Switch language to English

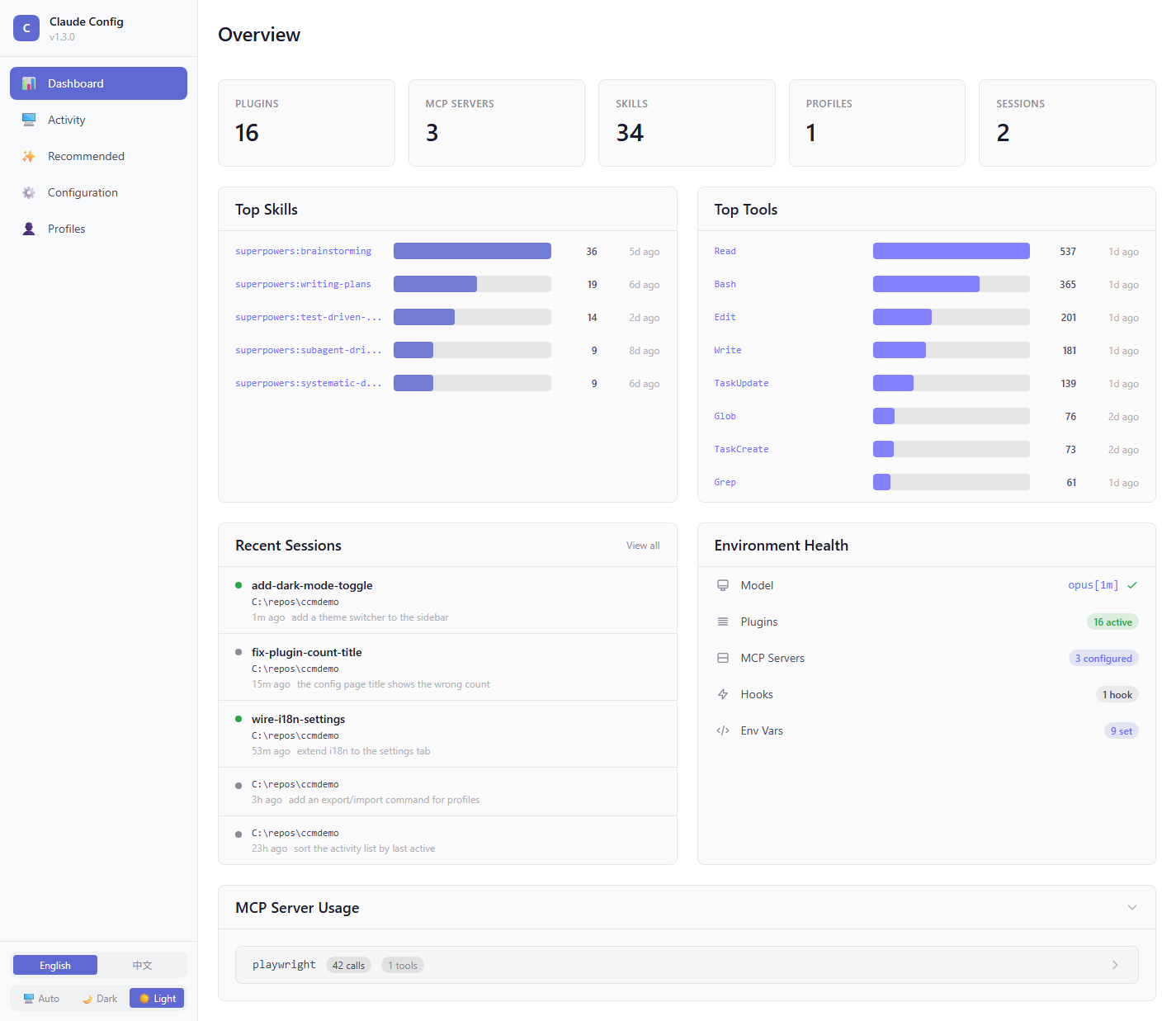click(55, 965)
